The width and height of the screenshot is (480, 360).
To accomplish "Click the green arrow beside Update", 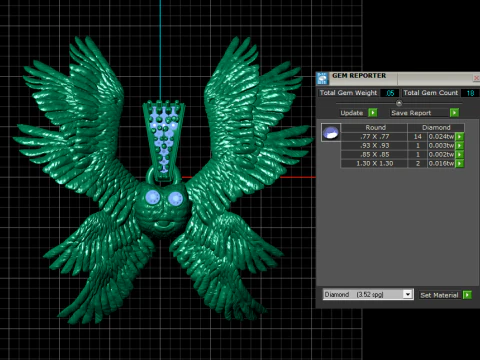I will pos(373,113).
